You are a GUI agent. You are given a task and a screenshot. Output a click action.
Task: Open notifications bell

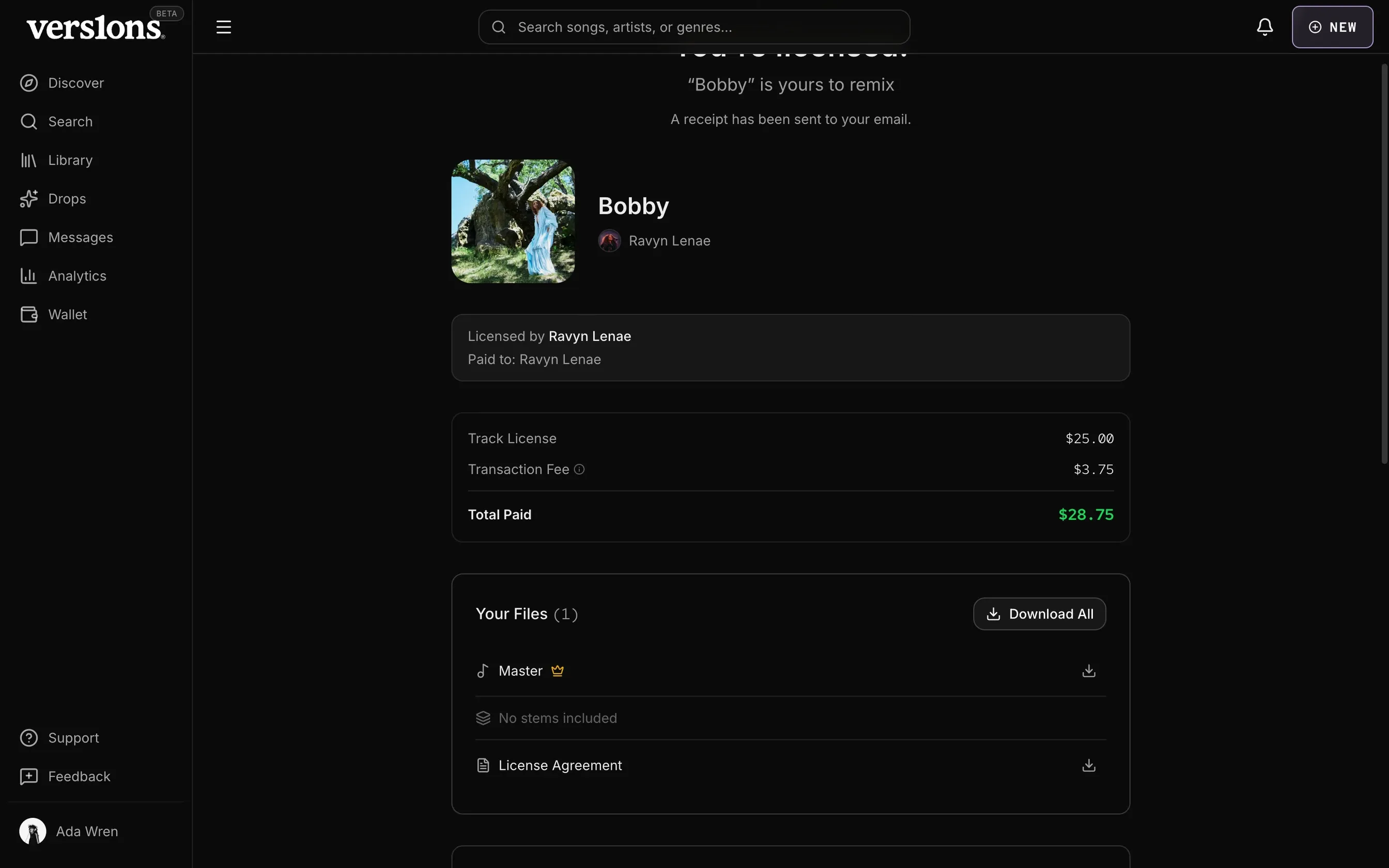pyautogui.click(x=1264, y=27)
